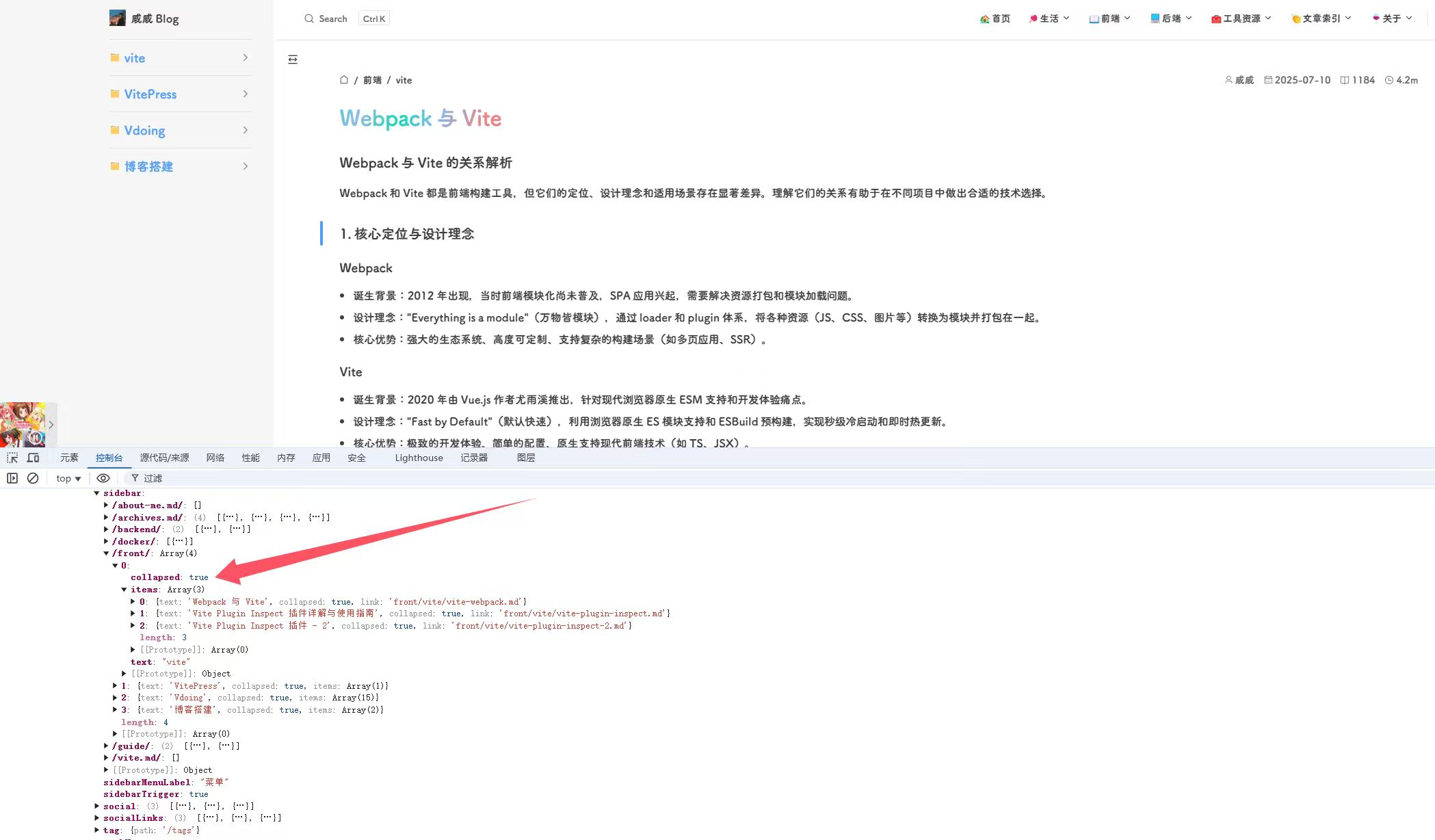Open the Lighthouse devtools tab
1435x840 pixels.
click(419, 458)
